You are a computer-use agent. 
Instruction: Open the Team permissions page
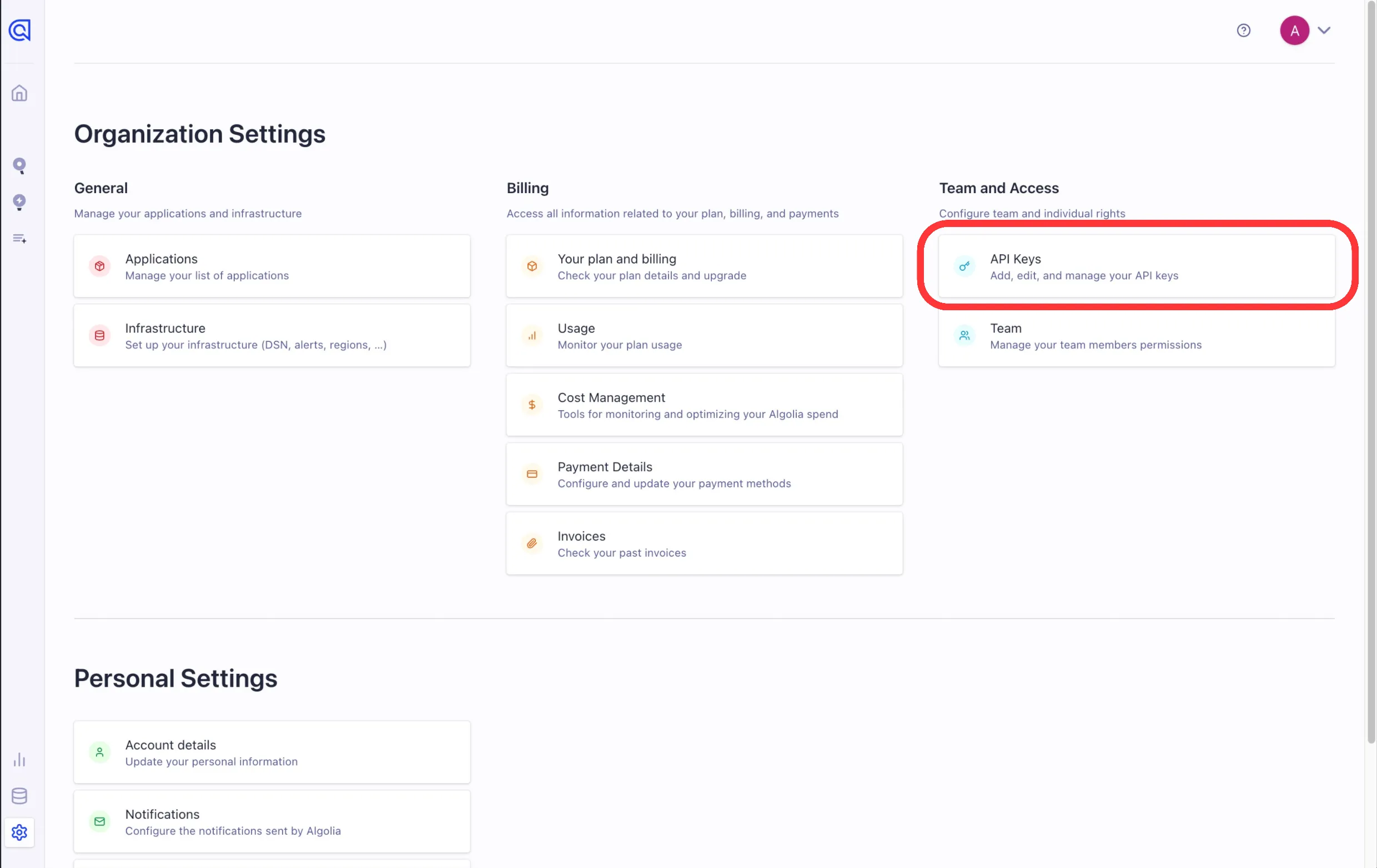1137,335
